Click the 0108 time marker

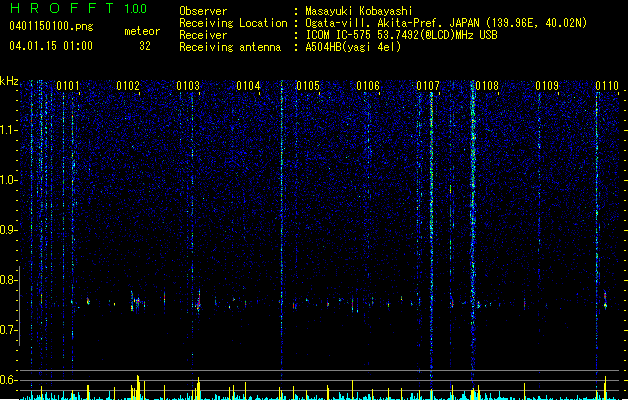(x=487, y=86)
